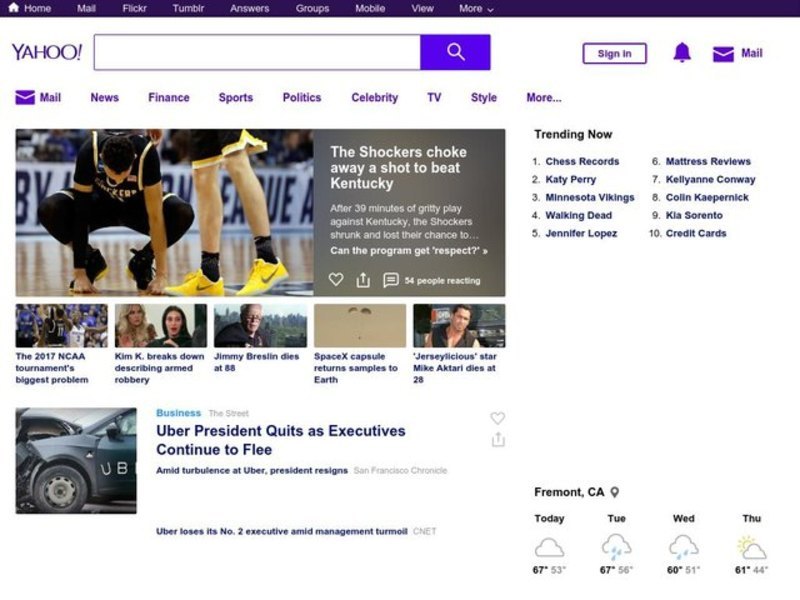
Task: Click the Home icon in top bar
Action: click(13, 8)
